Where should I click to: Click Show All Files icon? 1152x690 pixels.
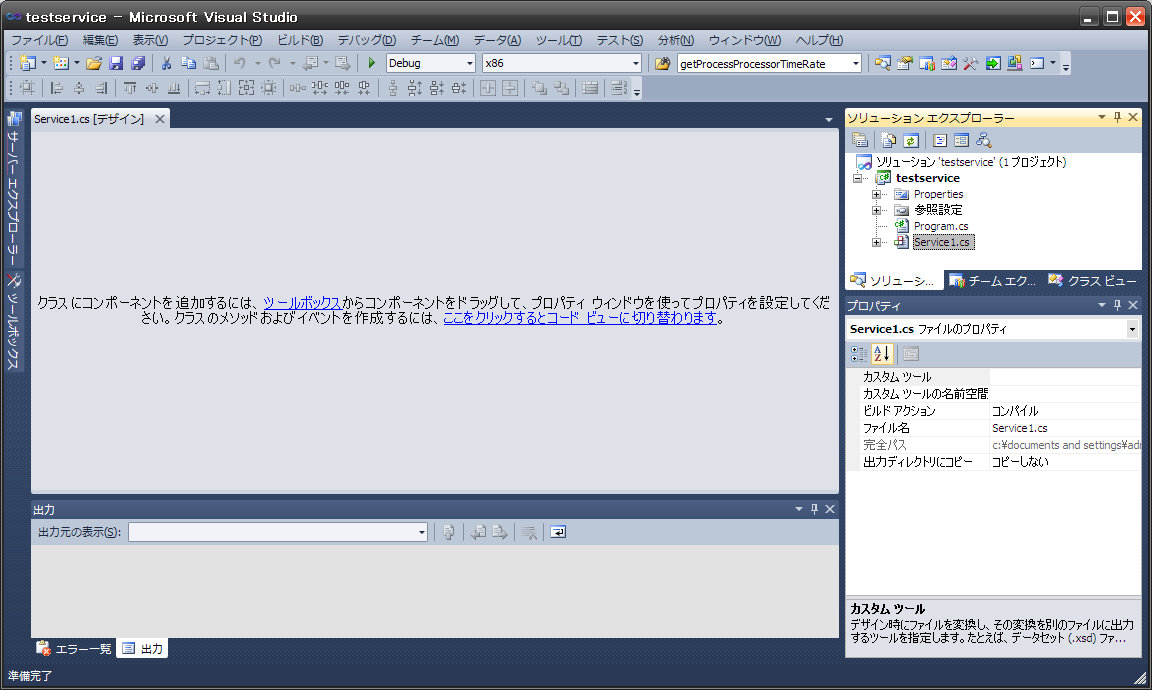(x=888, y=140)
